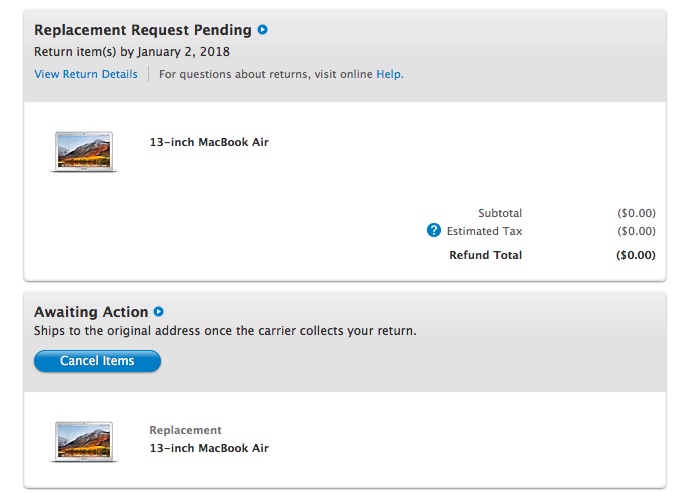Click arrow icon beside Replacement Request Pending

(263, 30)
